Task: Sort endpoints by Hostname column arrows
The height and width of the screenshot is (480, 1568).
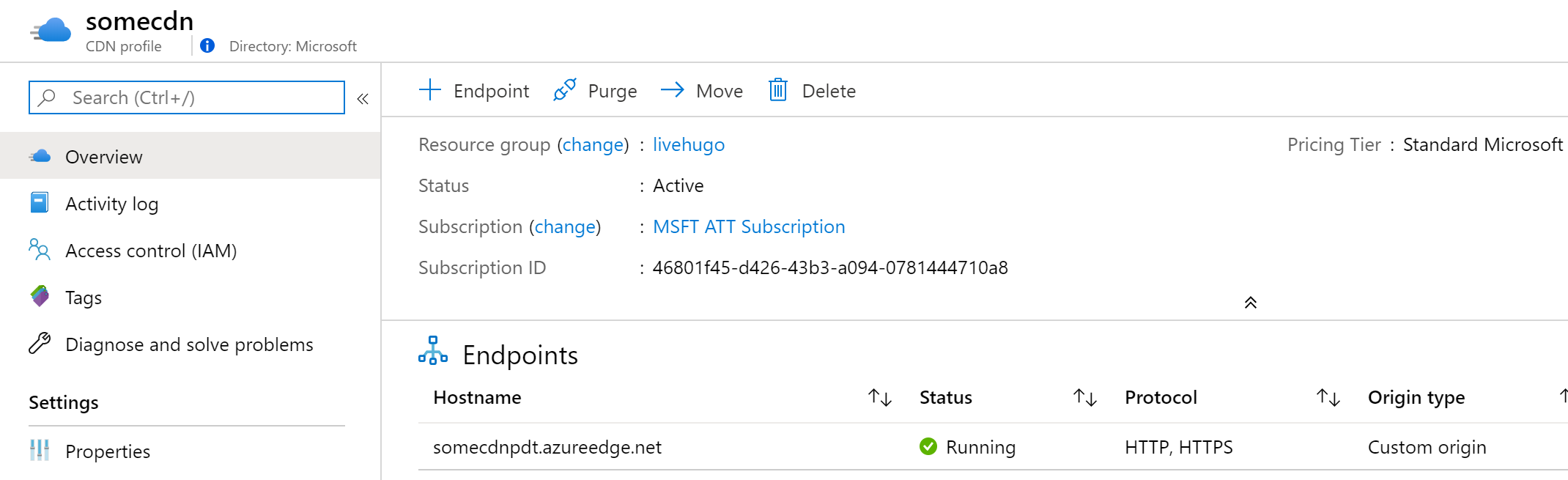Action: (879, 397)
